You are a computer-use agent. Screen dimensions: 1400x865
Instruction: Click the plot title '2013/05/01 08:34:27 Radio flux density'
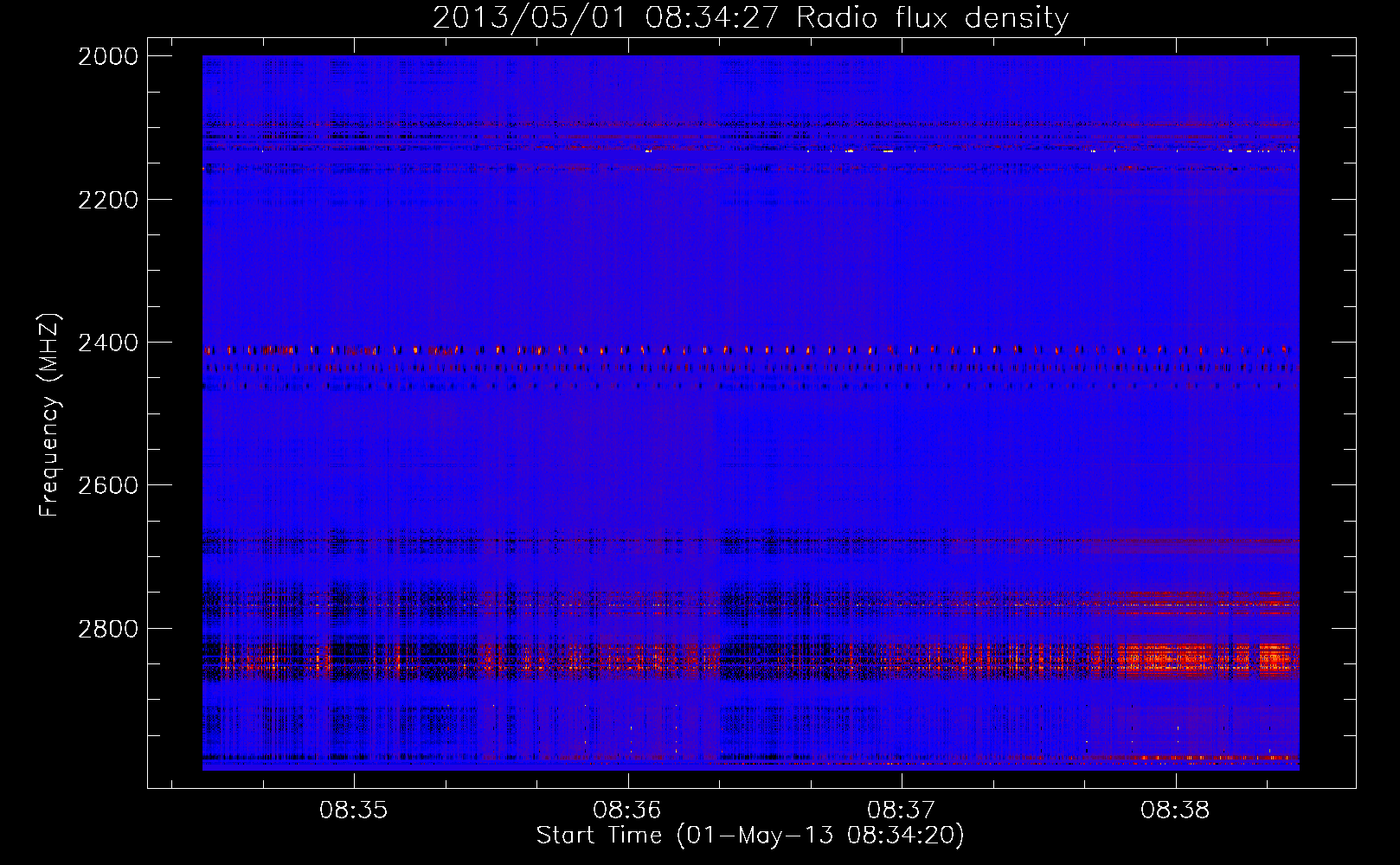[x=750, y=18]
